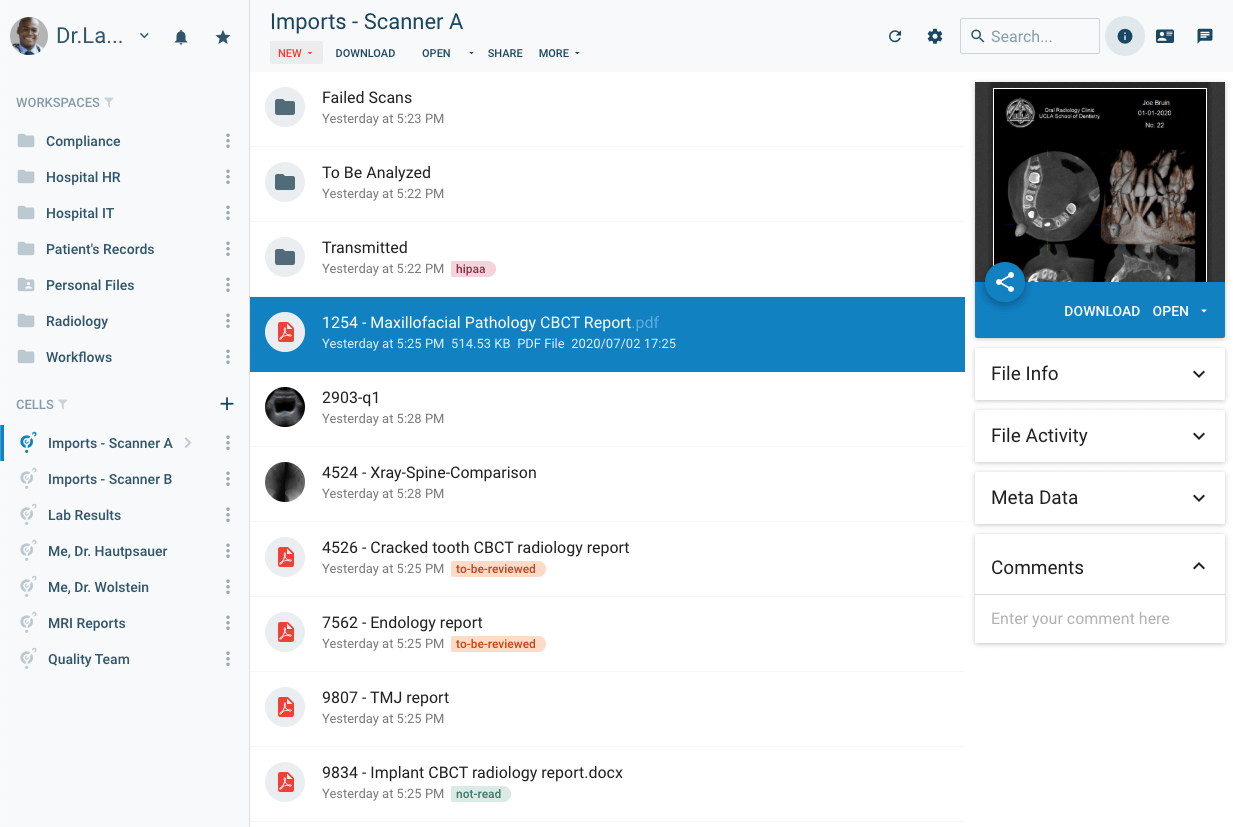Open Compliance workspace options menu

pos(228,141)
